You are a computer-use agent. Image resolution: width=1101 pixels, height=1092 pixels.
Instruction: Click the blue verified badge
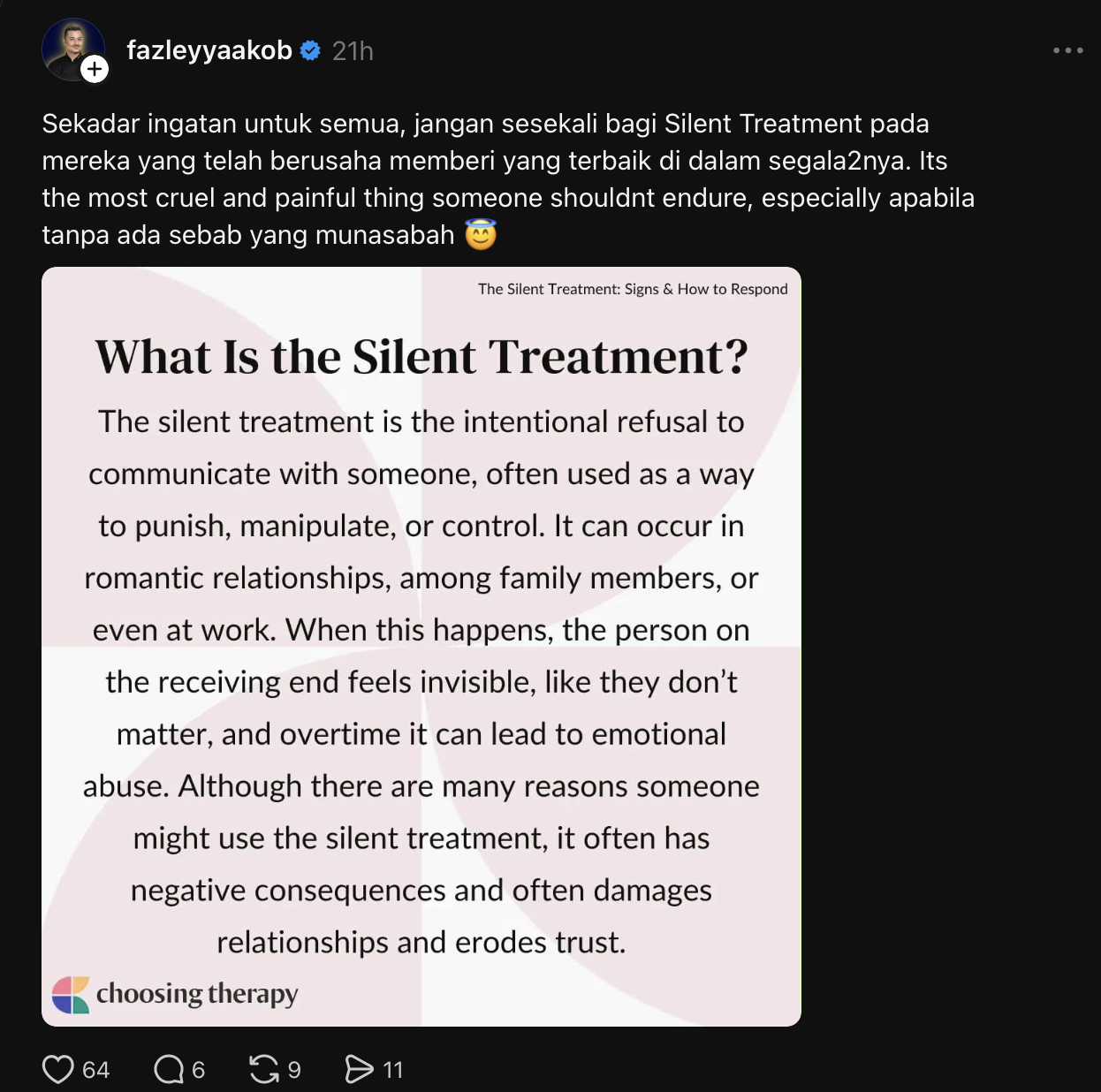(x=310, y=50)
